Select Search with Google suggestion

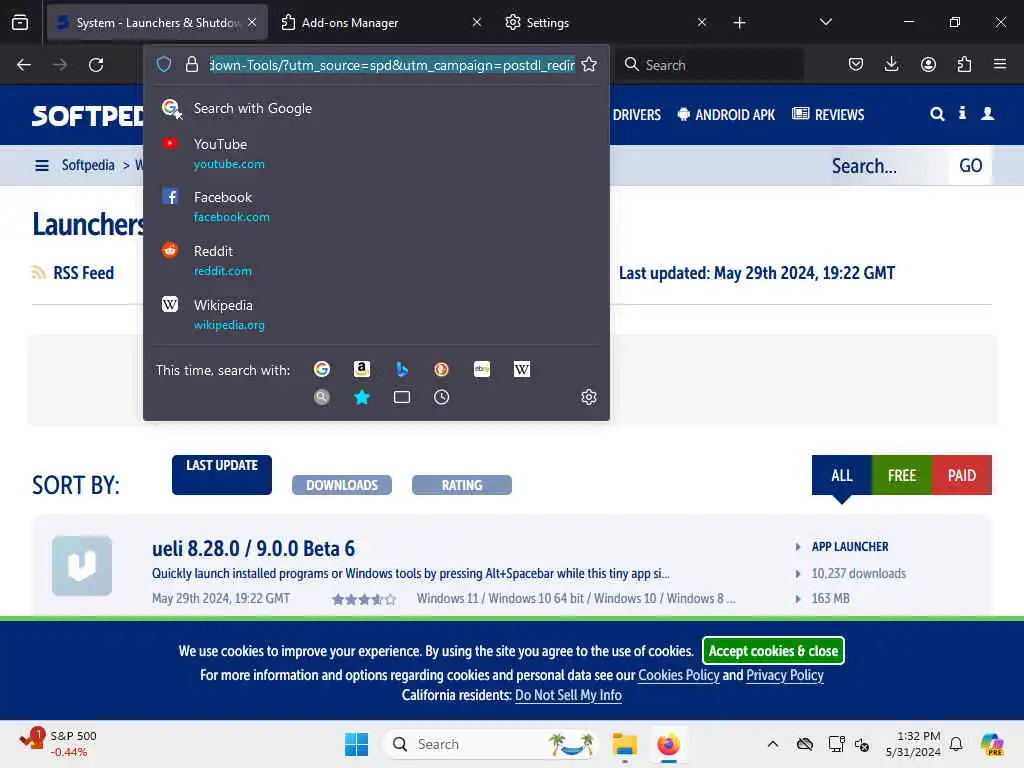point(376,108)
